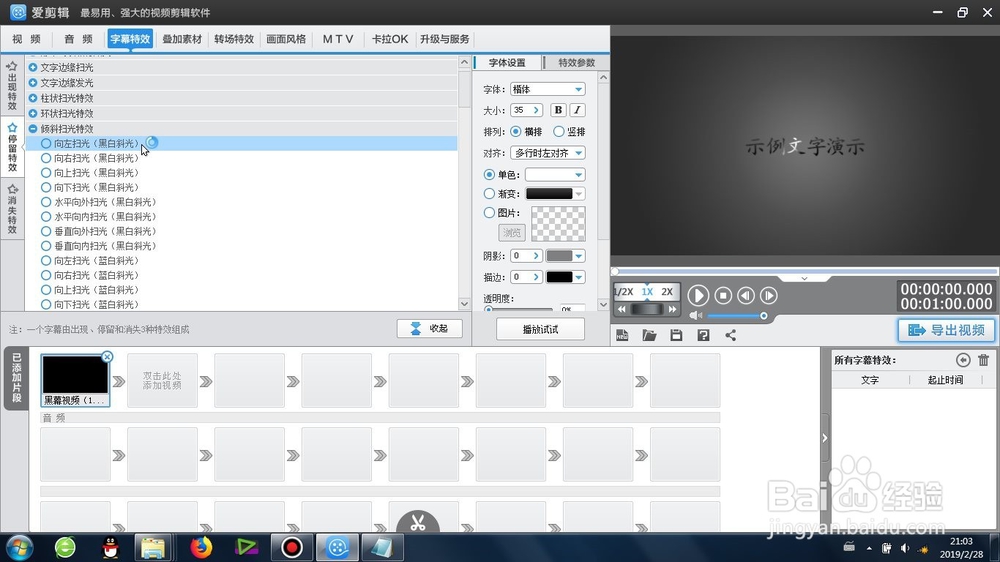This screenshot has height=562, width=1000.
Task: Set playback speed to 1/2X
Action: coord(624,292)
